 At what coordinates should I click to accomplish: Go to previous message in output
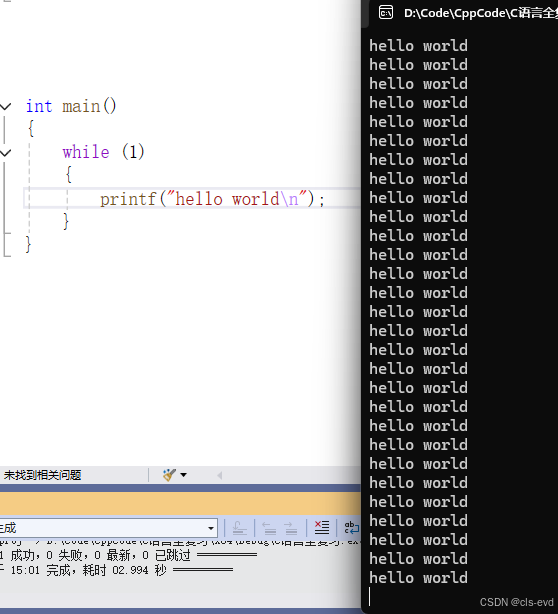coord(269,528)
